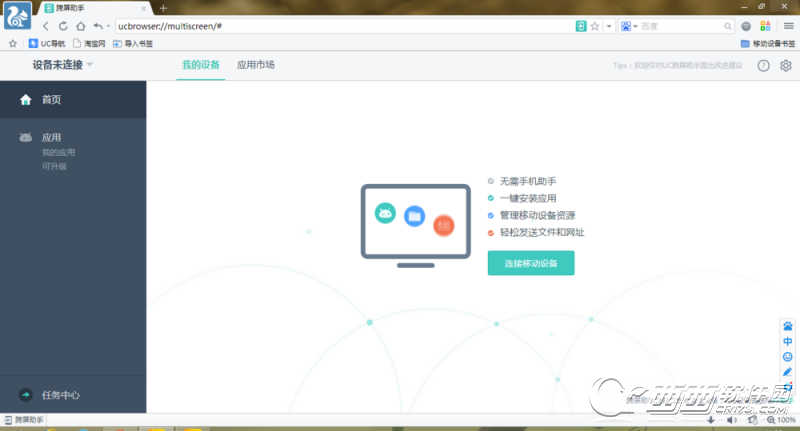Click the orange document icon in monitor
The image size is (800, 431).
(444, 225)
